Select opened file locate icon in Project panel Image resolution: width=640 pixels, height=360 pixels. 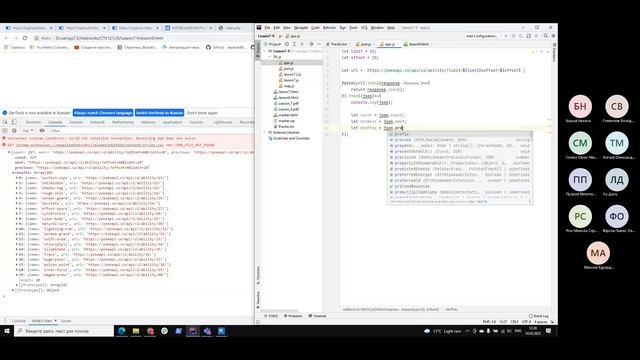click(x=287, y=44)
